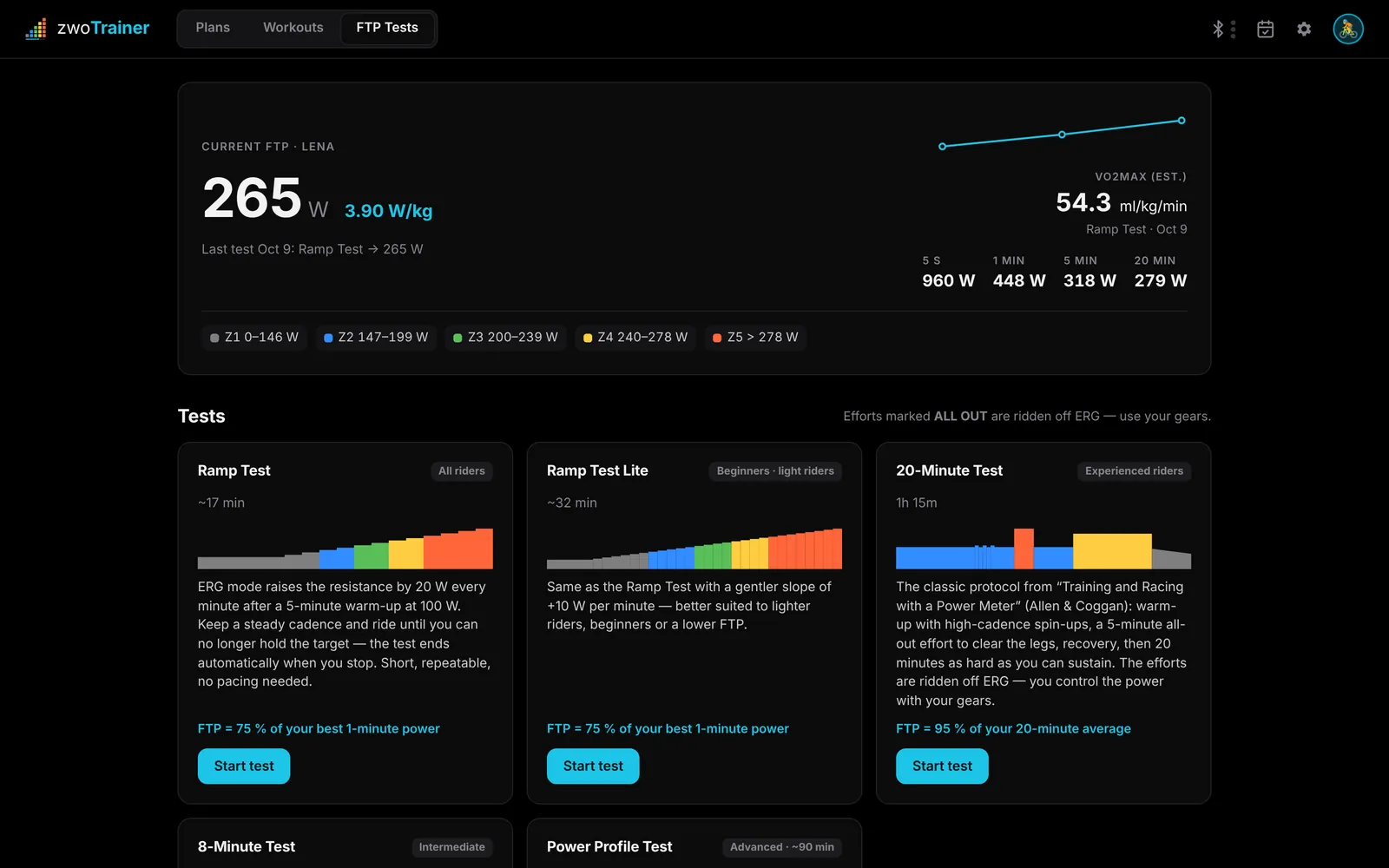
Task: Click the 'Beginners · light riders' badge
Action: coord(775,471)
